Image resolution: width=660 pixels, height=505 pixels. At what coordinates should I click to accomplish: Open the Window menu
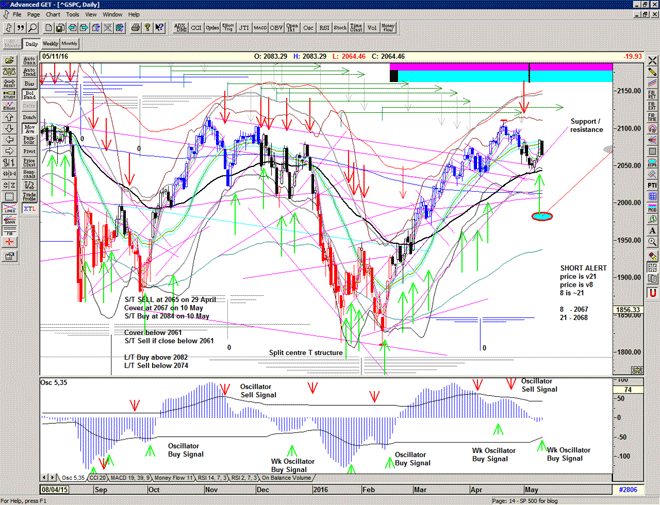coord(113,15)
